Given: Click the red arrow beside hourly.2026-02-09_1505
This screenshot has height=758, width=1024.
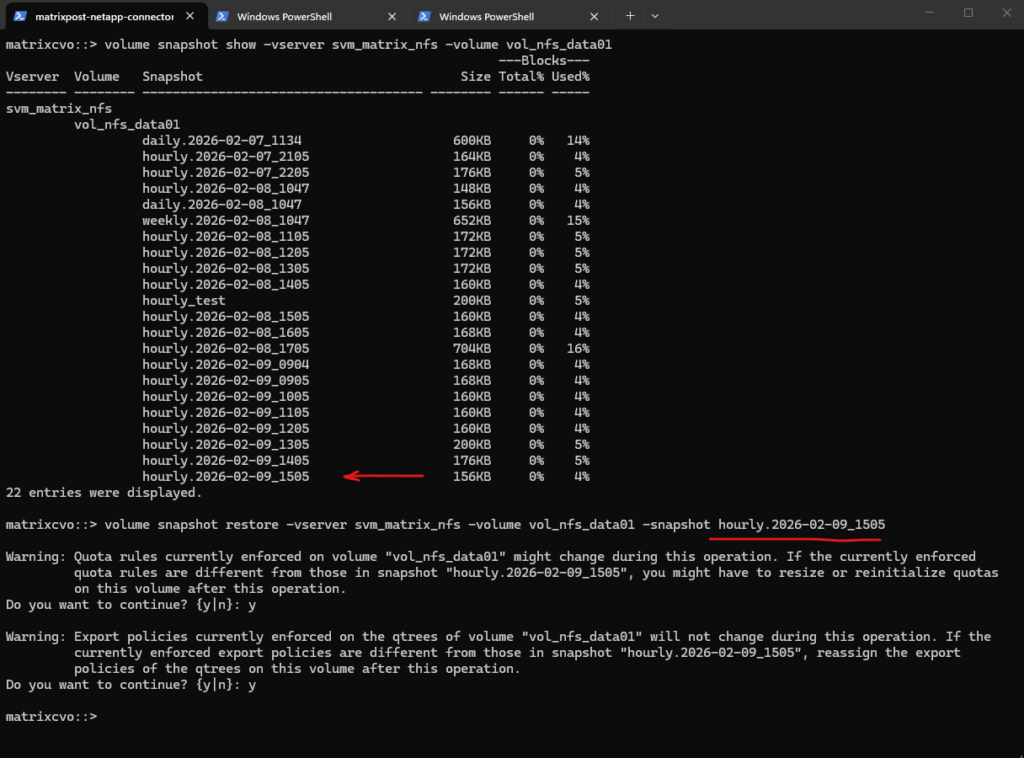Looking at the screenshot, I should click(384, 477).
